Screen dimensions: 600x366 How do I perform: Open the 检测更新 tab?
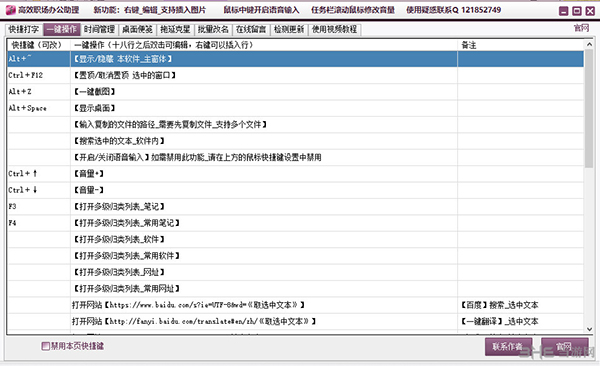(289, 29)
